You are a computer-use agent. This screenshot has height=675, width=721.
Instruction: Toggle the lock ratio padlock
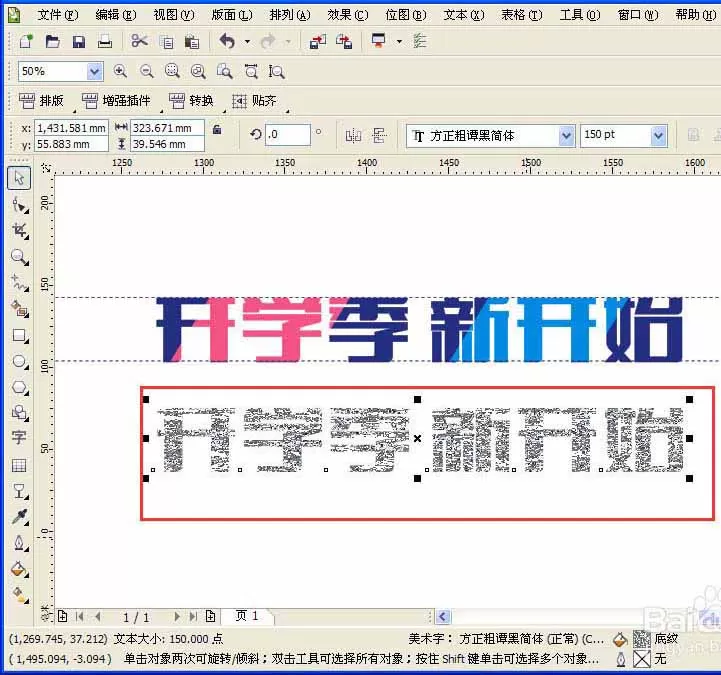217,129
